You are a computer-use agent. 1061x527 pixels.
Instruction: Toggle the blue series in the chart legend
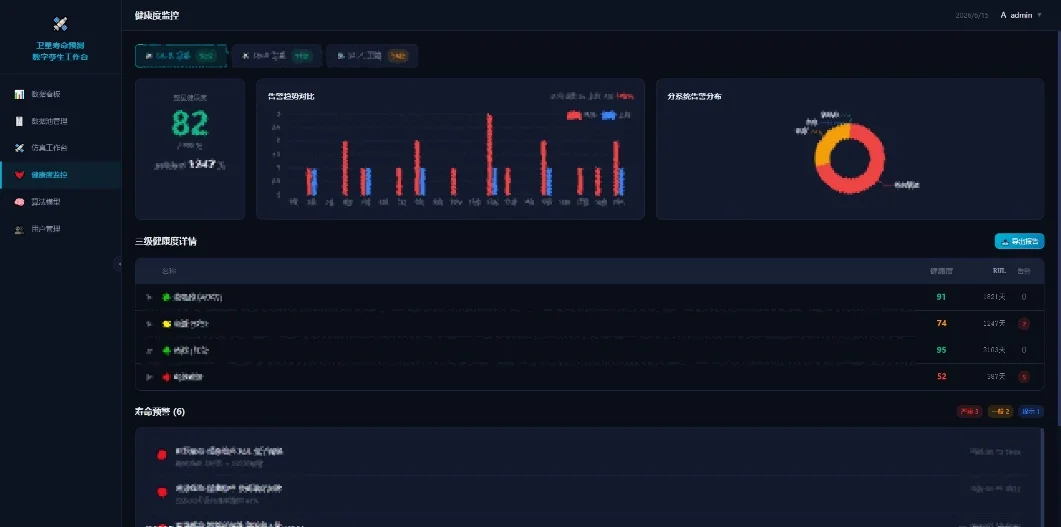pos(616,116)
